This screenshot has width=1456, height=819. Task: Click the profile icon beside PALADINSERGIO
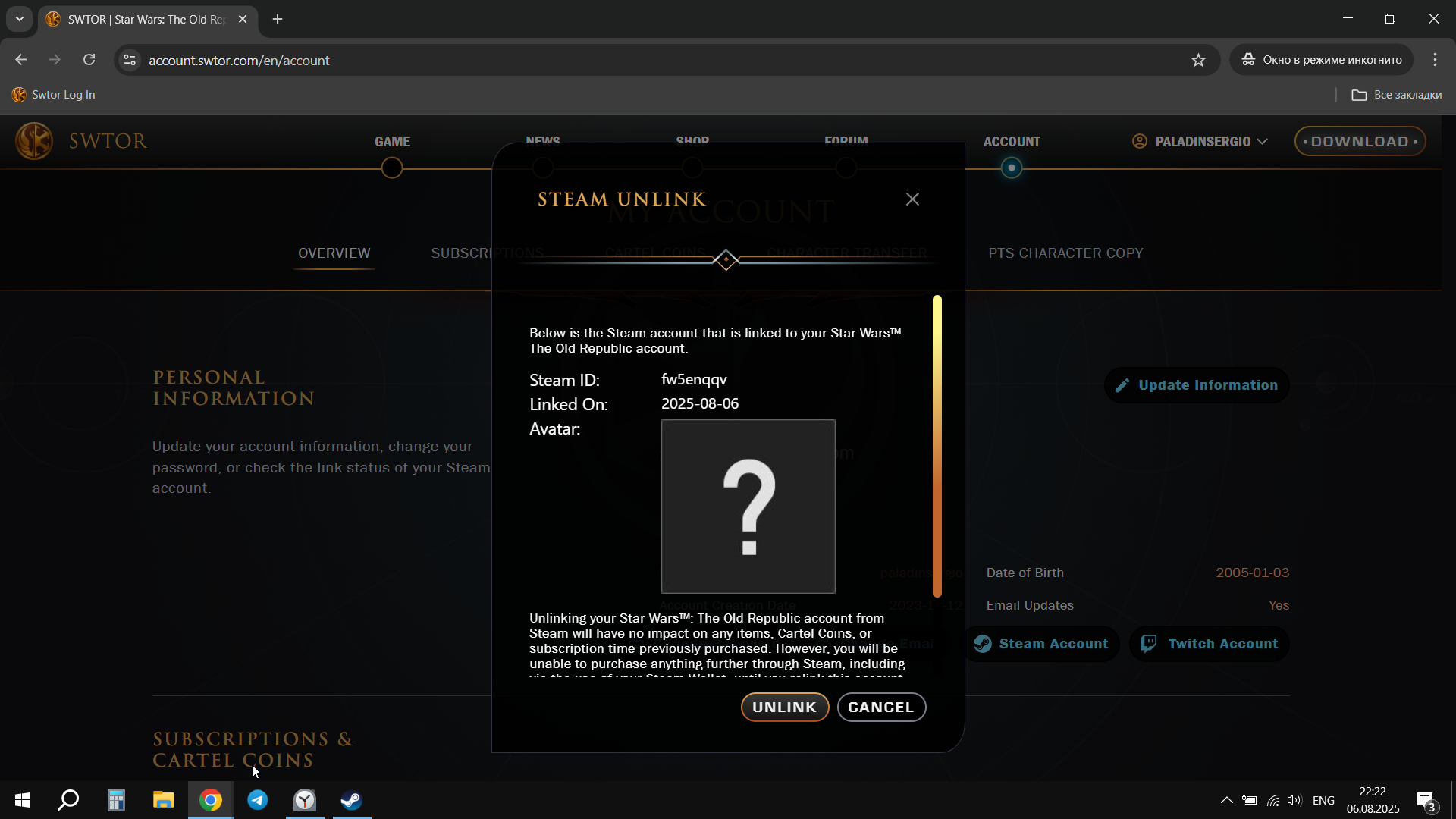click(1139, 141)
